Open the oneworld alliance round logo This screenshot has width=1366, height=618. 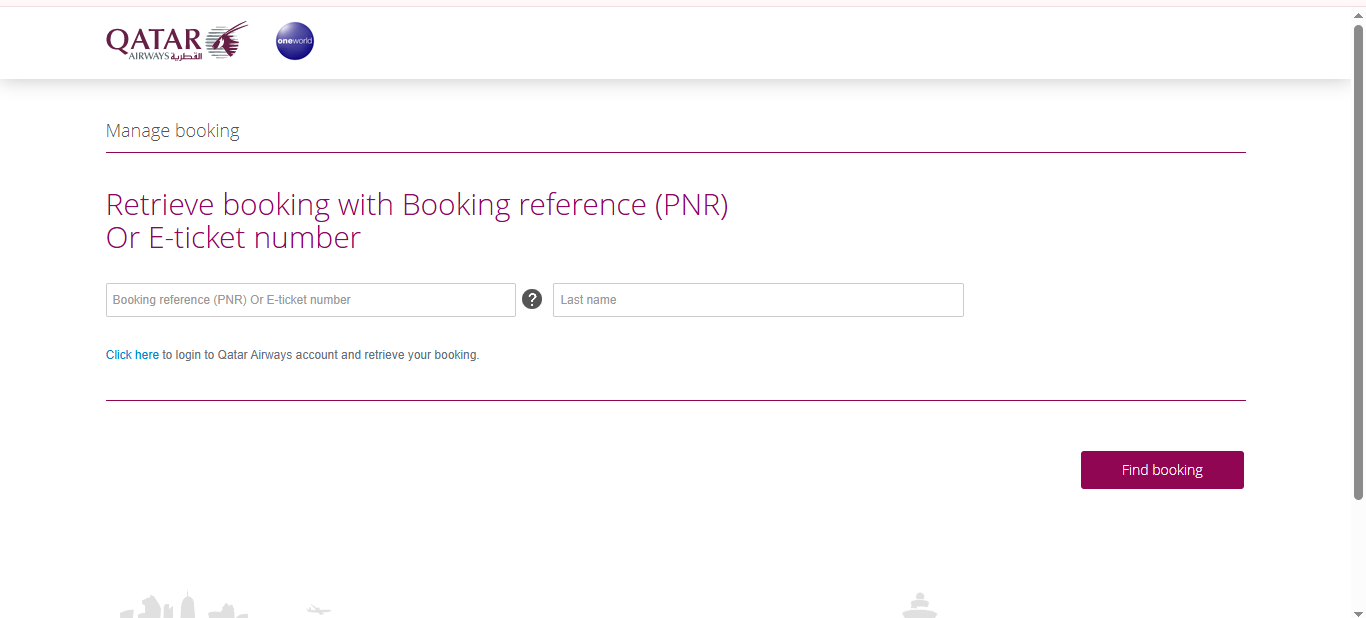click(x=295, y=41)
